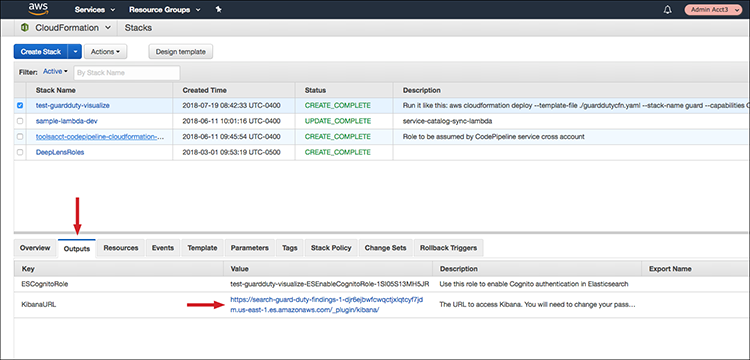This screenshot has width=750, height=360.
Task: Open the Kibana URL link
Action: 327,305
